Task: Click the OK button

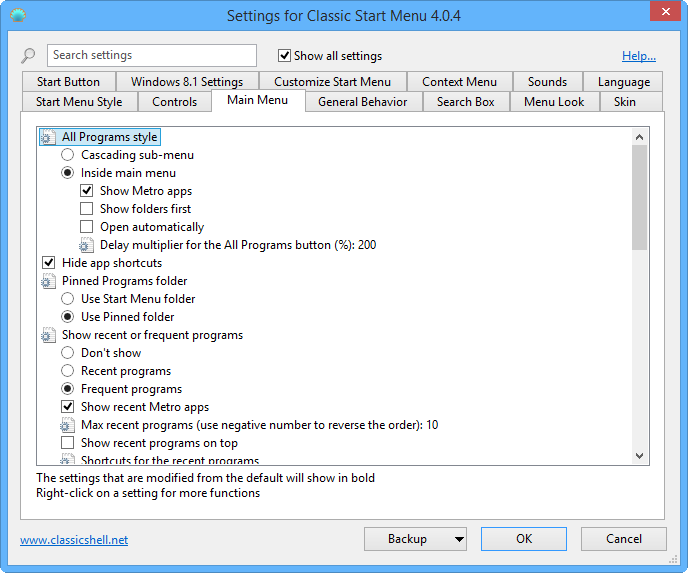Action: point(524,539)
